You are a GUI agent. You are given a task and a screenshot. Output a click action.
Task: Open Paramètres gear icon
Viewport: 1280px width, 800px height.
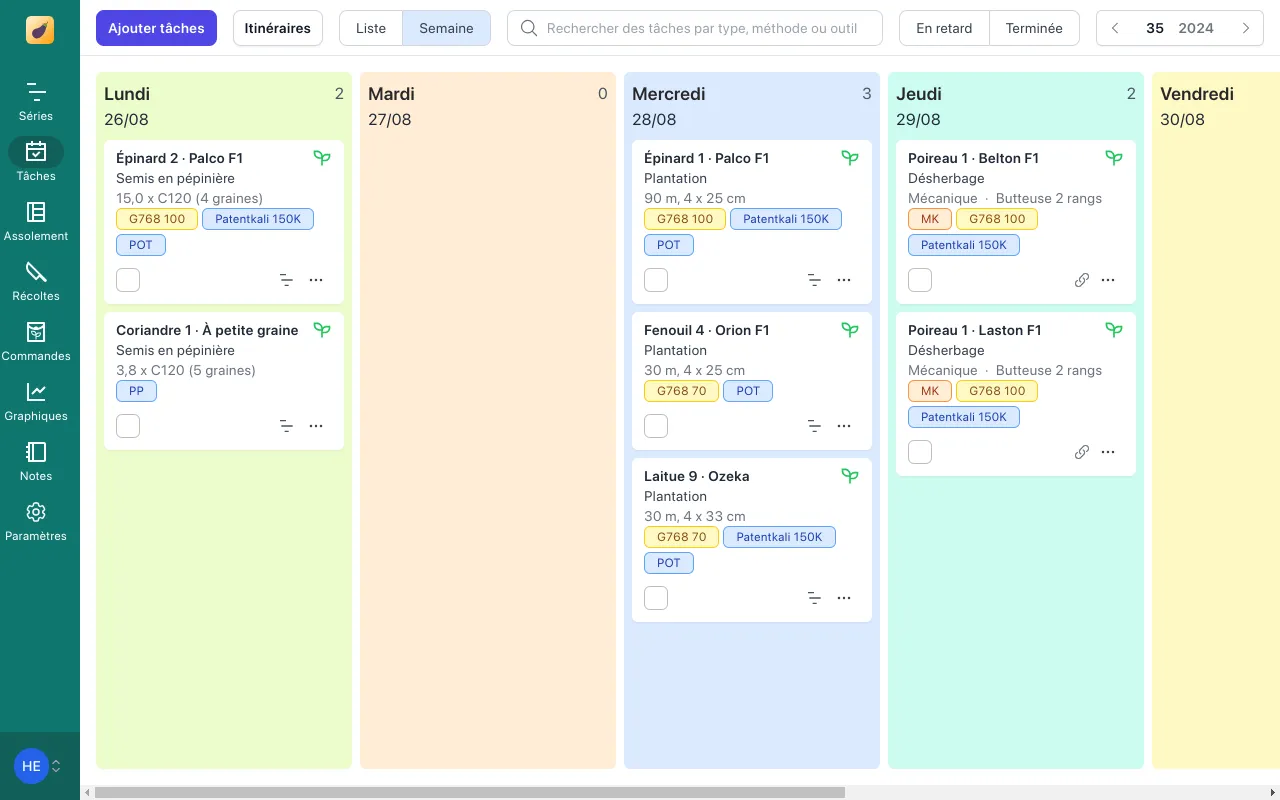tap(36, 521)
